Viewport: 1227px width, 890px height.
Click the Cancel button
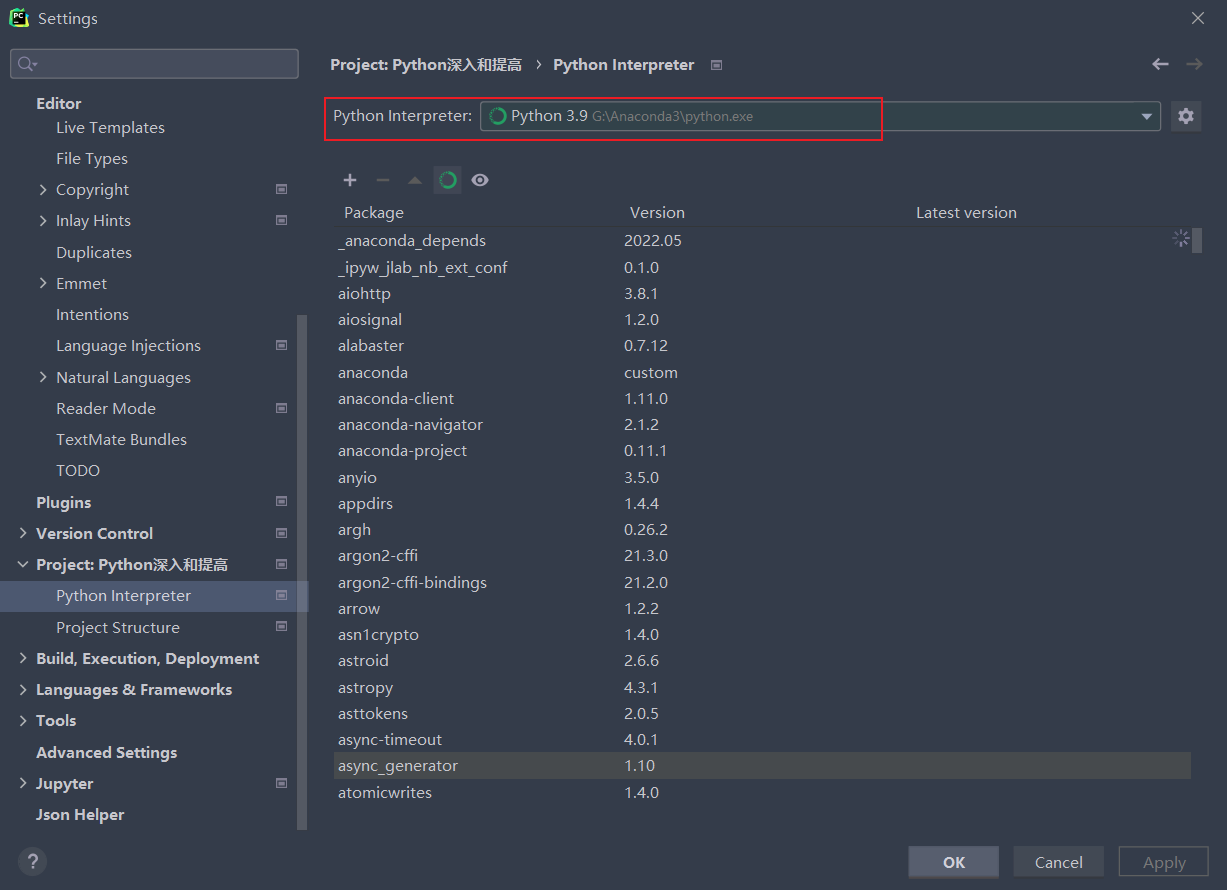pyautogui.click(x=1059, y=862)
